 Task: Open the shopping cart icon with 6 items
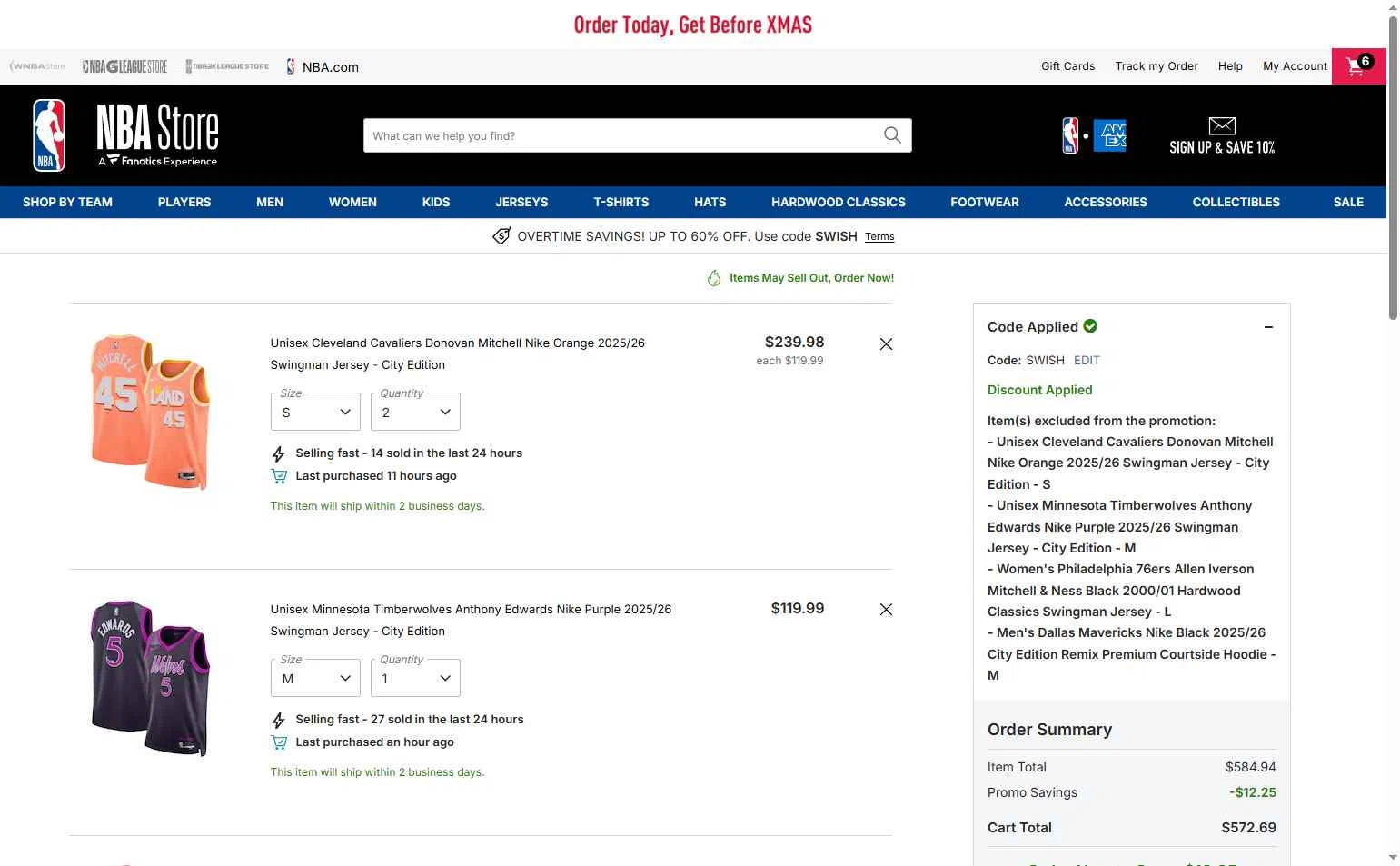tap(1358, 65)
